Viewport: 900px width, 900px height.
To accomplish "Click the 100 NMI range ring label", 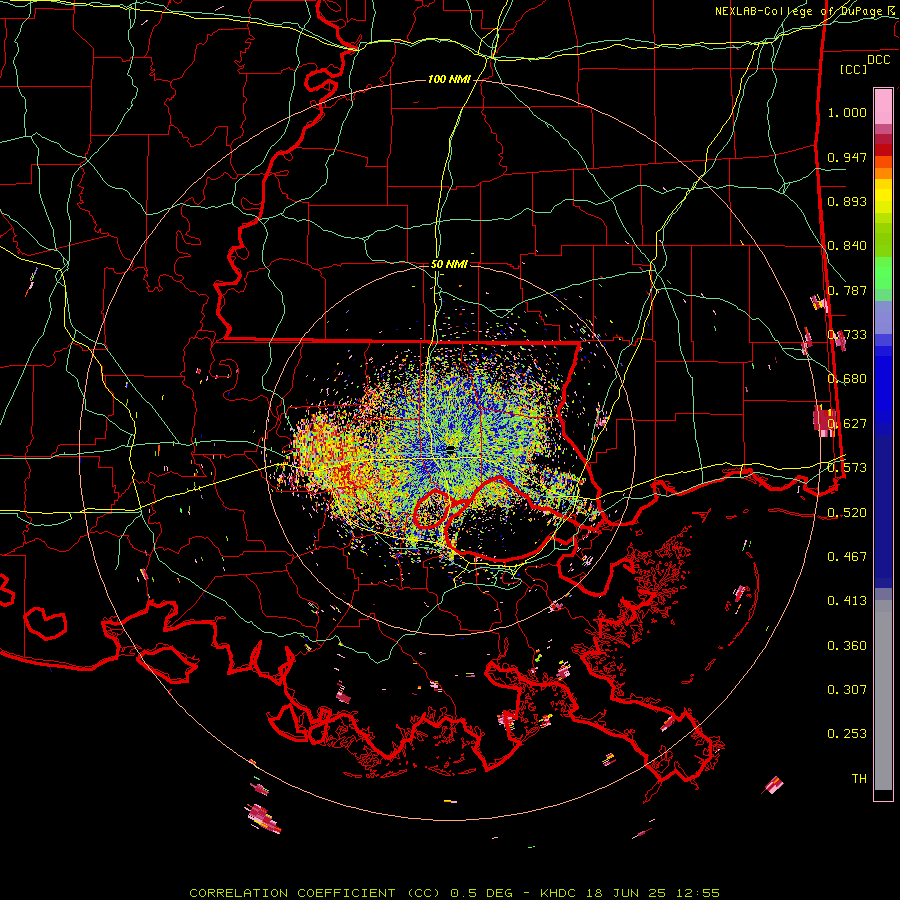I will (448, 79).
